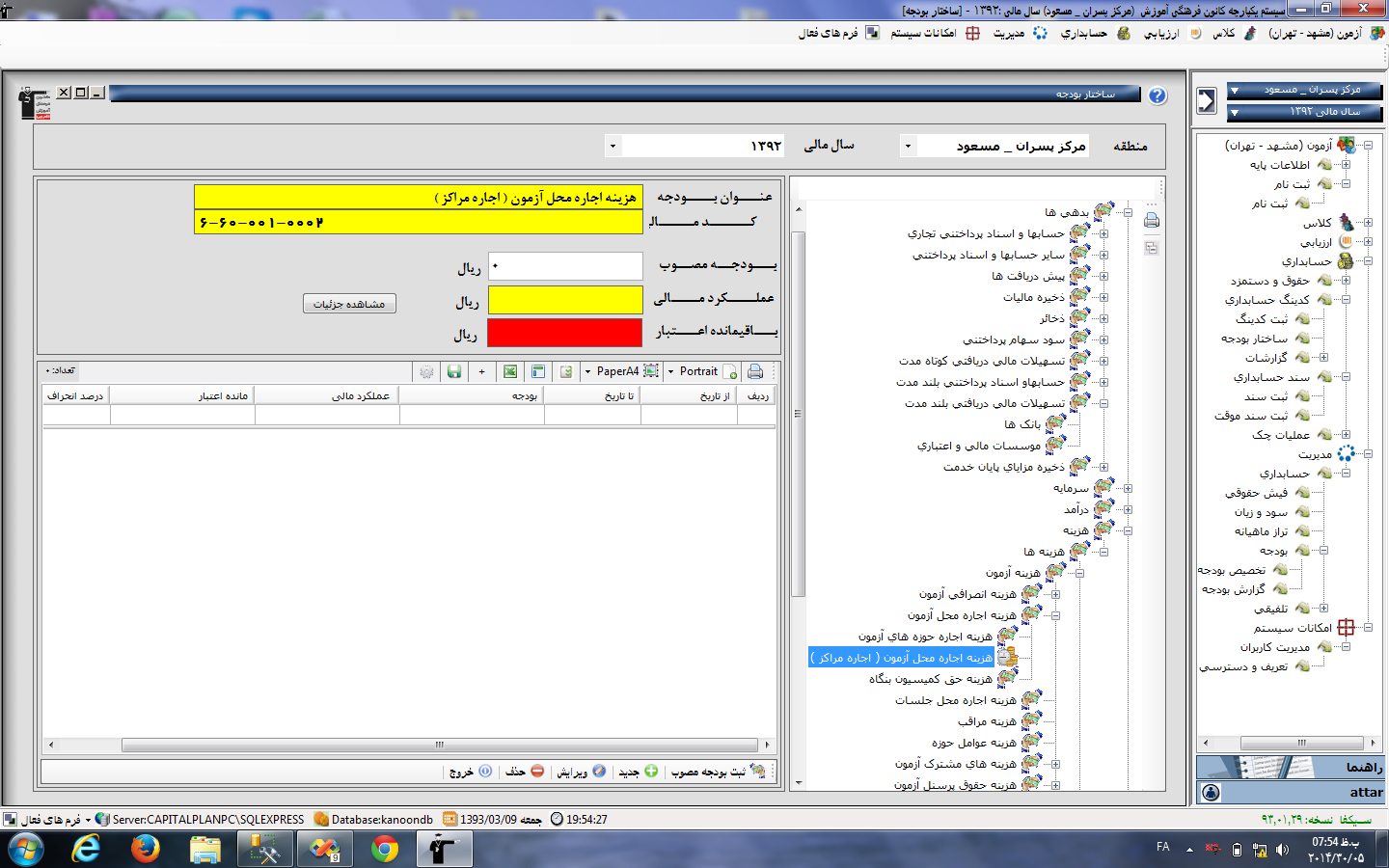The width and height of the screenshot is (1389, 868).
Task: Click the ثبت بودجه مصوب icon
Action: tap(757, 772)
